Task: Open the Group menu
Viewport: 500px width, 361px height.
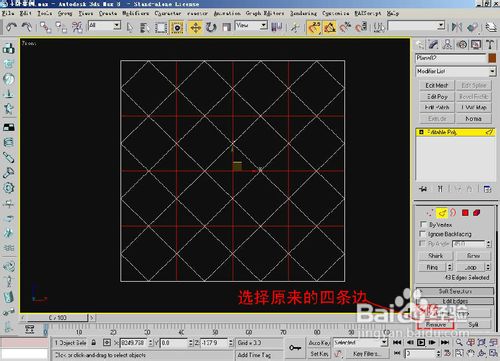Action: coord(65,13)
